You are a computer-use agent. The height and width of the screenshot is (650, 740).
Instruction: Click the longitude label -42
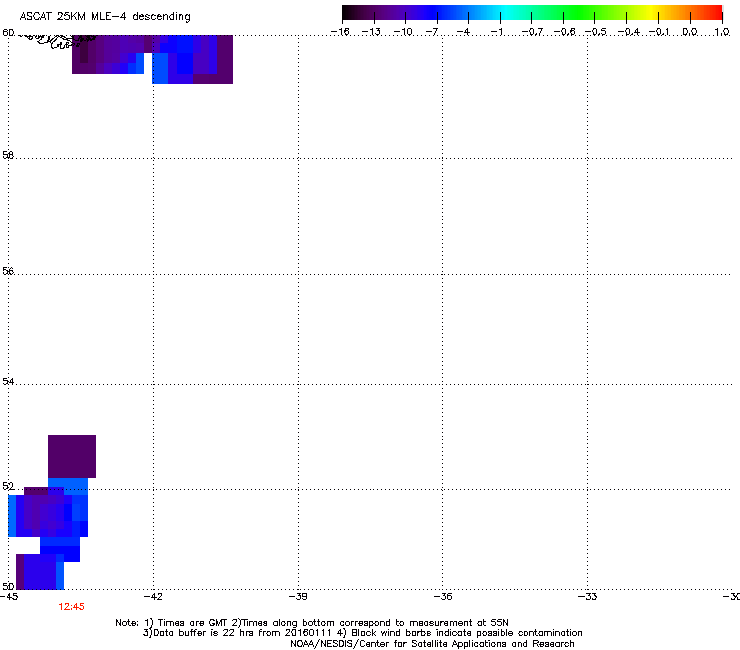click(x=153, y=597)
